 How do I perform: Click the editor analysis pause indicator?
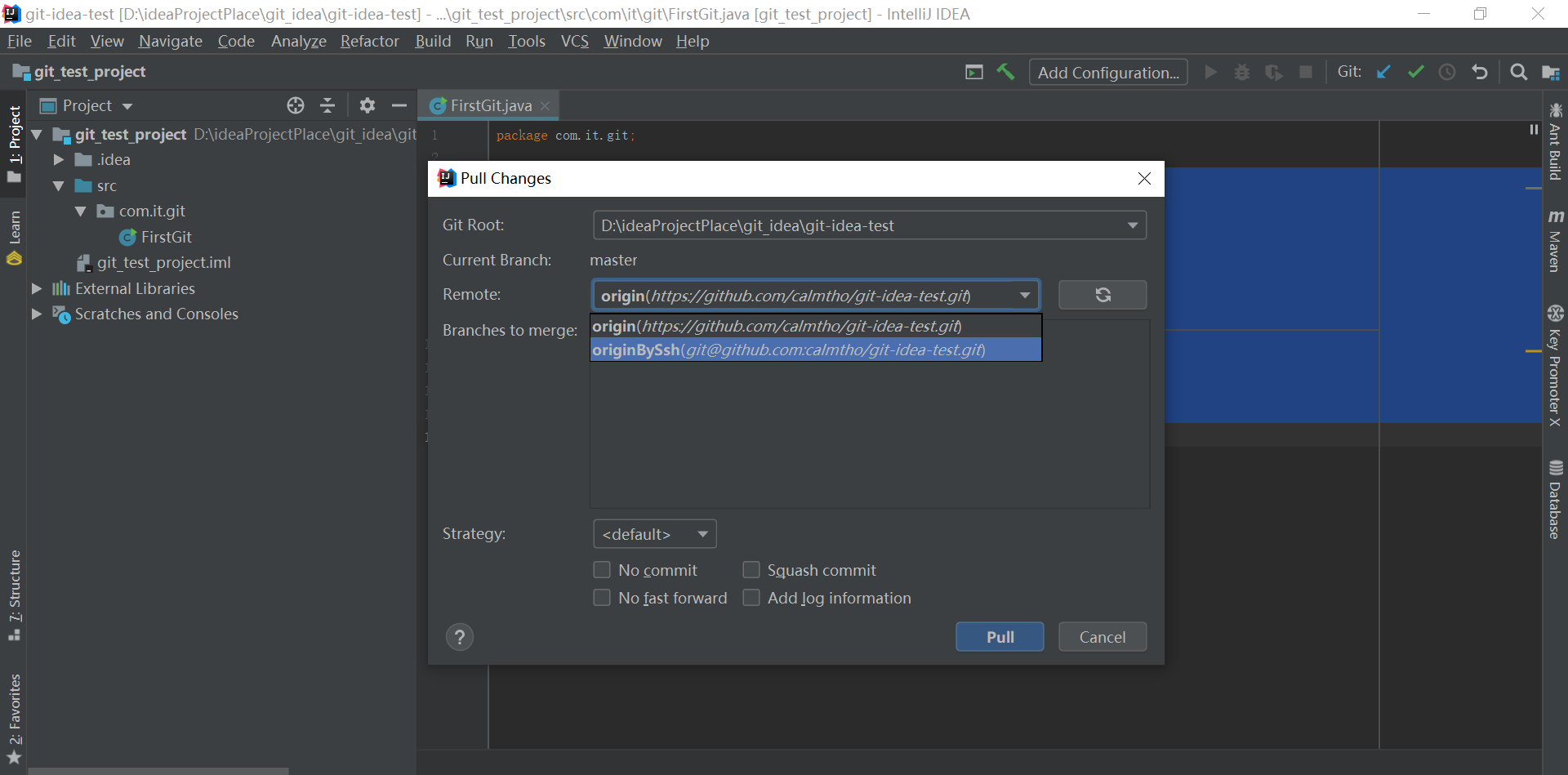click(1534, 129)
